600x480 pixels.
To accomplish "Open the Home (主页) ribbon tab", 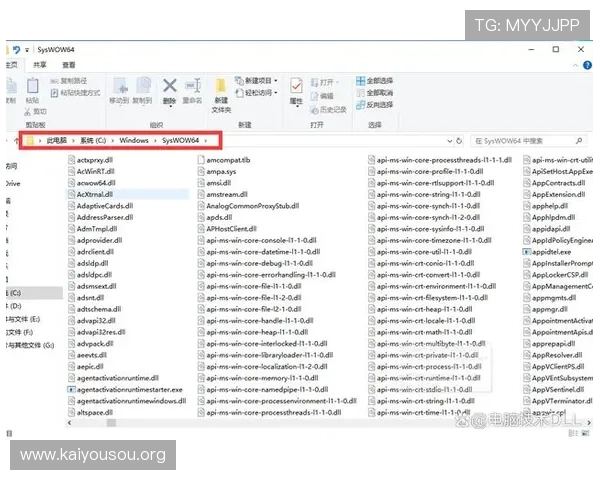I will (x=12, y=65).
